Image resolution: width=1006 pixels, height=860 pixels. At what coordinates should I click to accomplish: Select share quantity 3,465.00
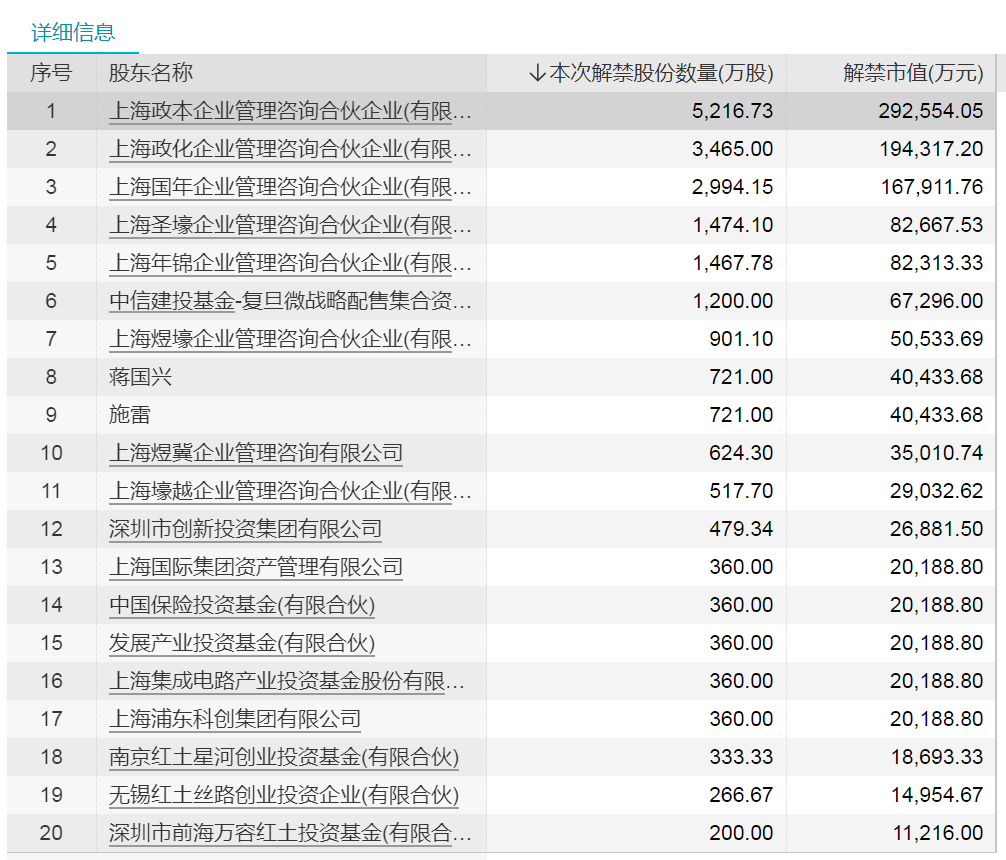click(732, 149)
